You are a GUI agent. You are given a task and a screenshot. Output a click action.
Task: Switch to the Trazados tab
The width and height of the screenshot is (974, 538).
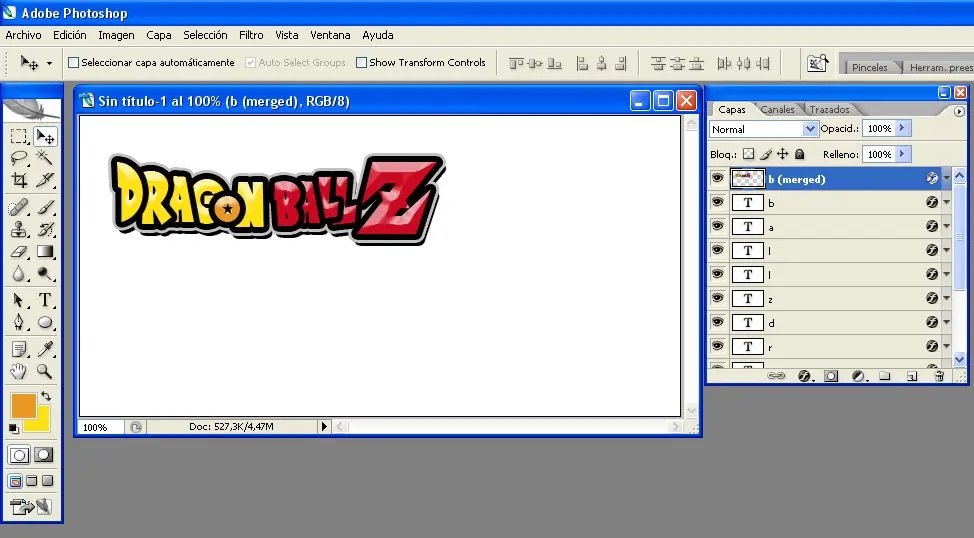tap(829, 109)
